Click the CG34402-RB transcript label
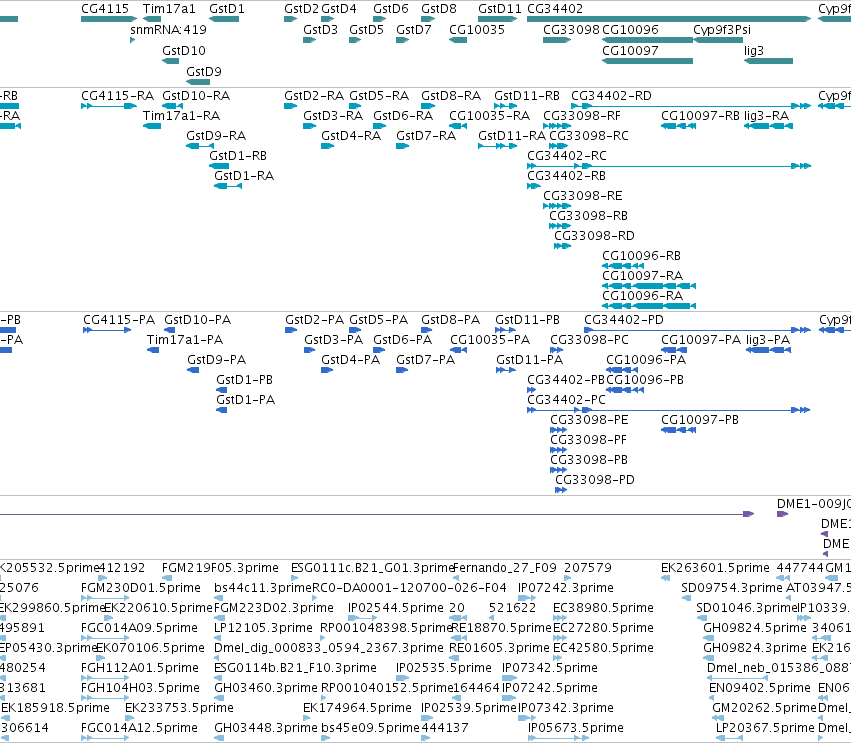 tap(566, 175)
